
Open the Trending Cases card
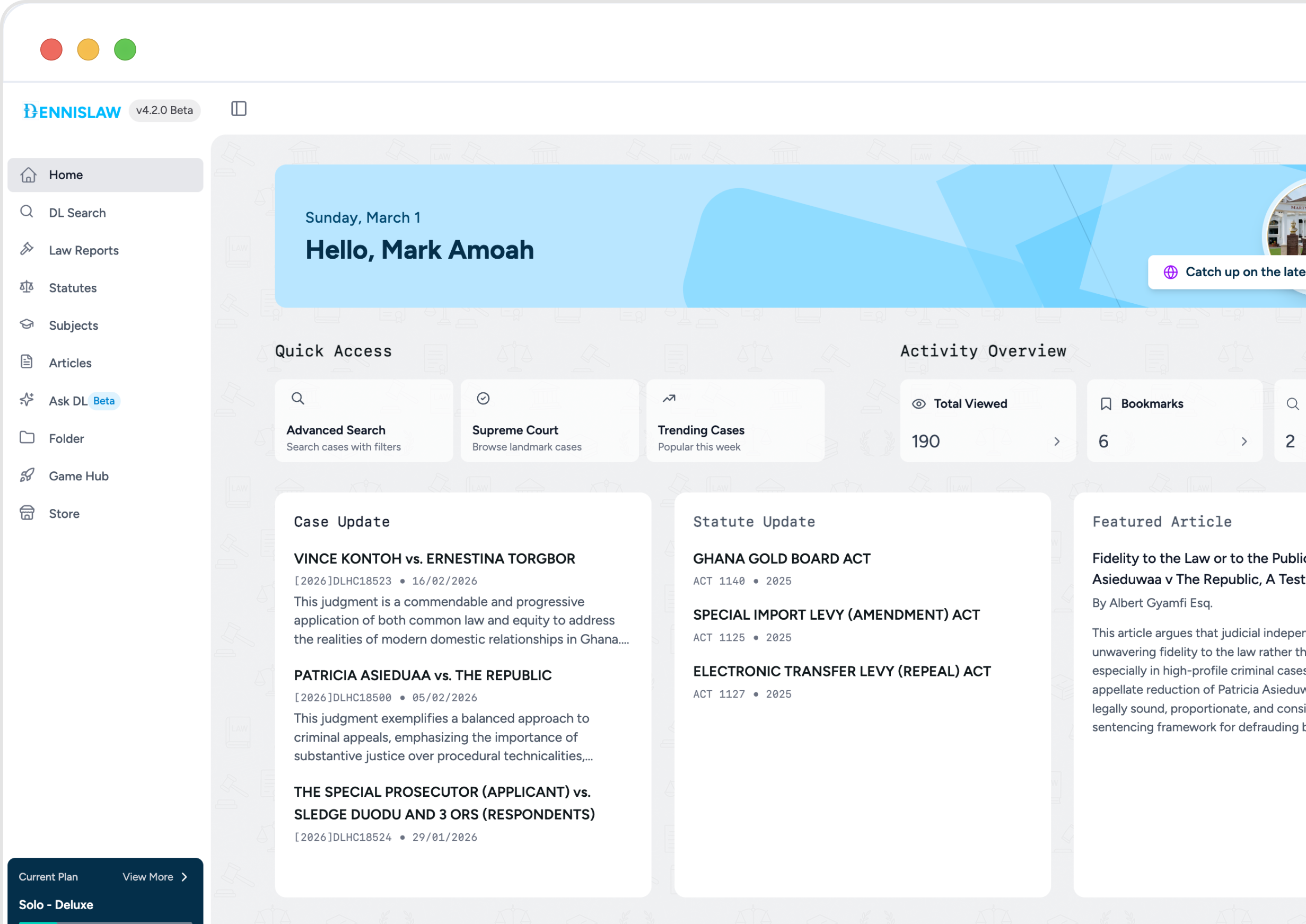[x=735, y=421]
